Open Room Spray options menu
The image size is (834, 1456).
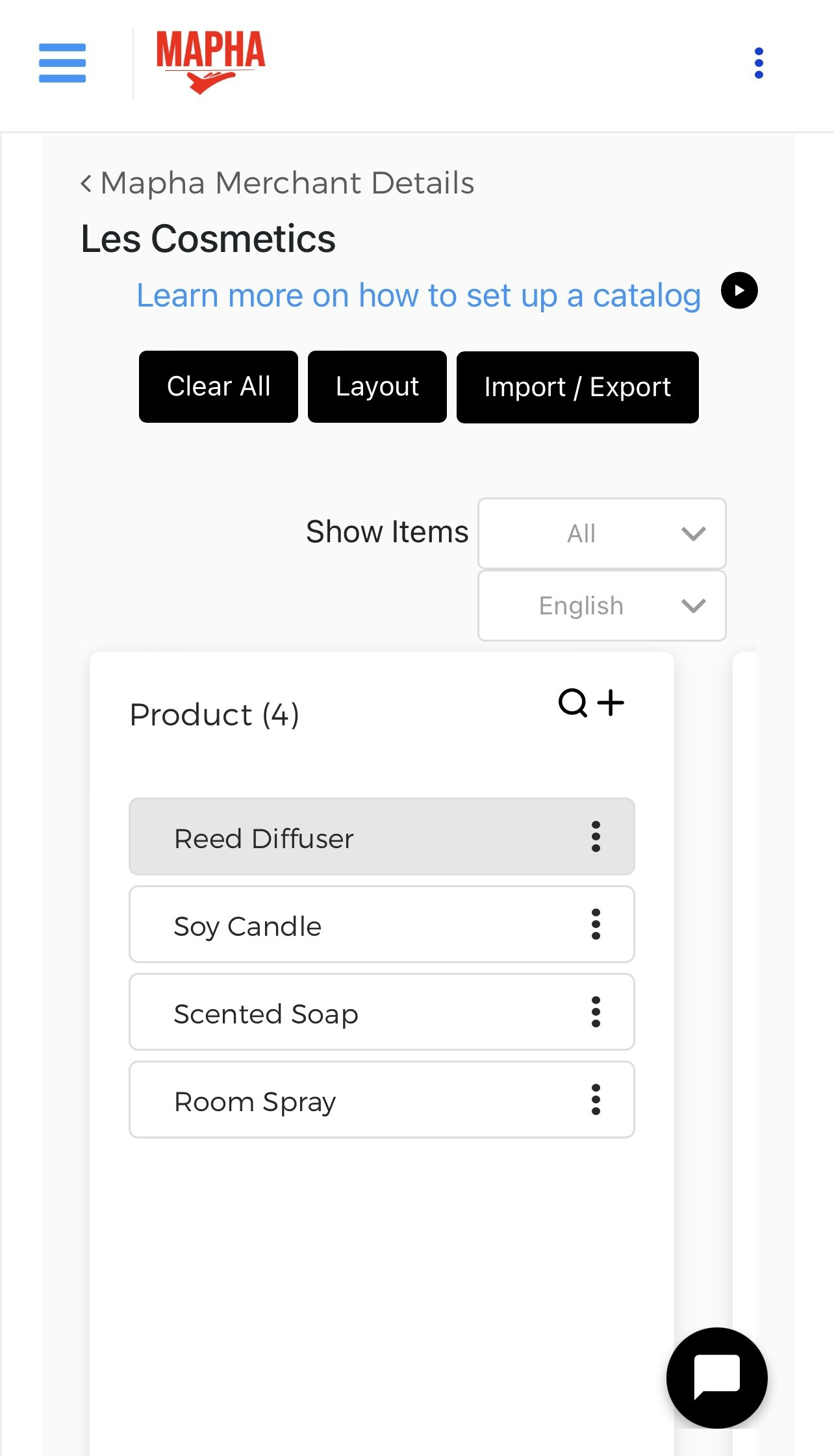point(596,1099)
